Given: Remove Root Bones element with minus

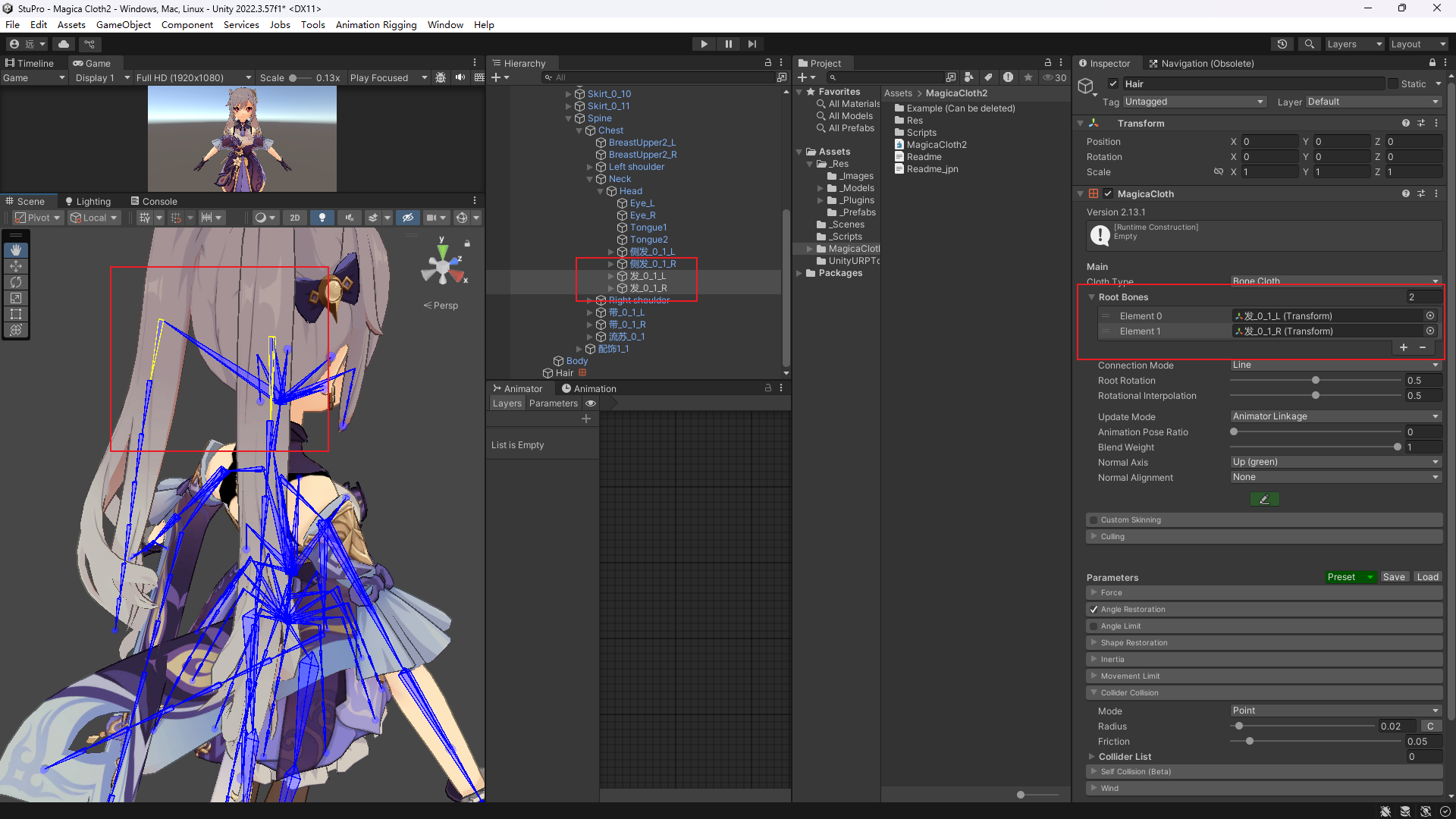Looking at the screenshot, I should pos(1423,347).
